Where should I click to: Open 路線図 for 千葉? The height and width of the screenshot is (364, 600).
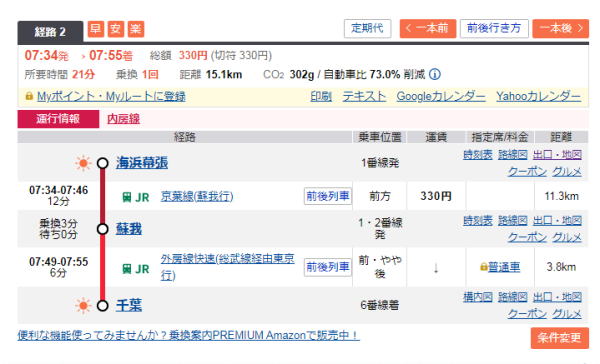513,297
